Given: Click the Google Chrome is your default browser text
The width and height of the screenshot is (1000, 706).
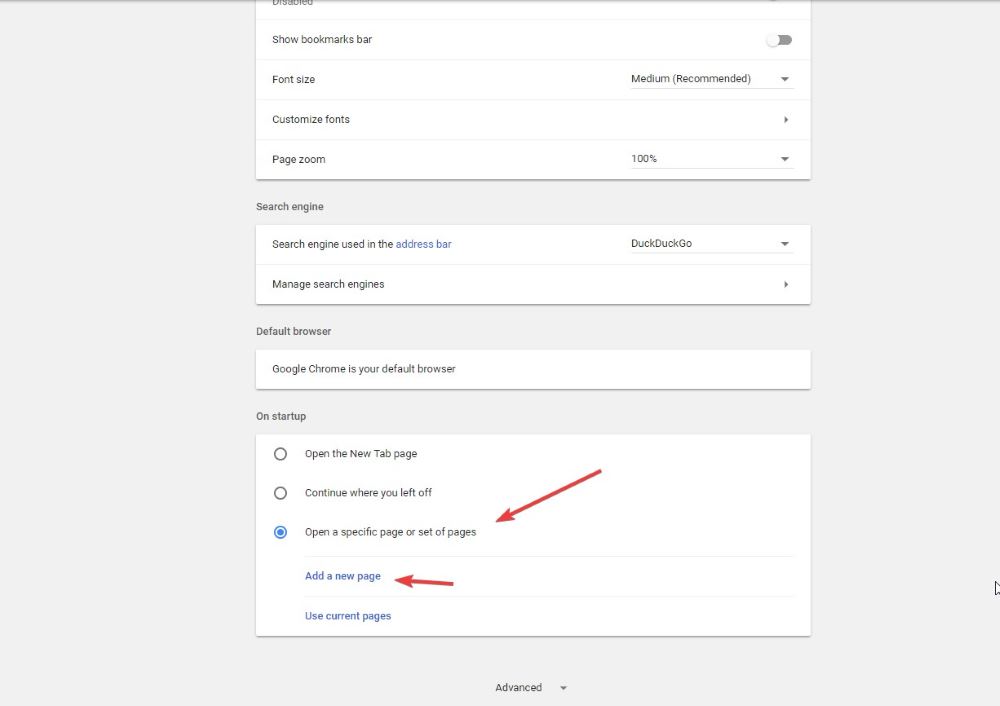Looking at the screenshot, I should [364, 369].
